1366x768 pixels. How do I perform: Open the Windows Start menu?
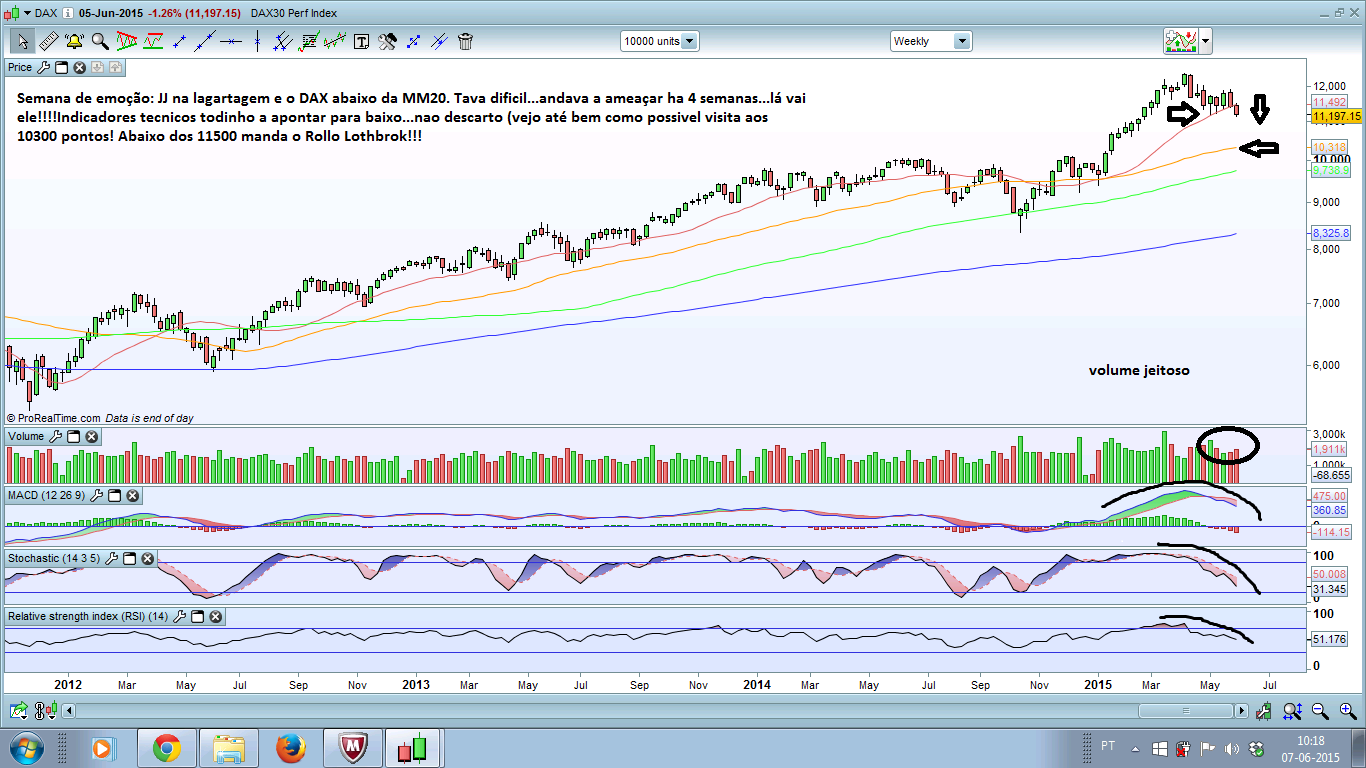pyautogui.click(x=25, y=747)
